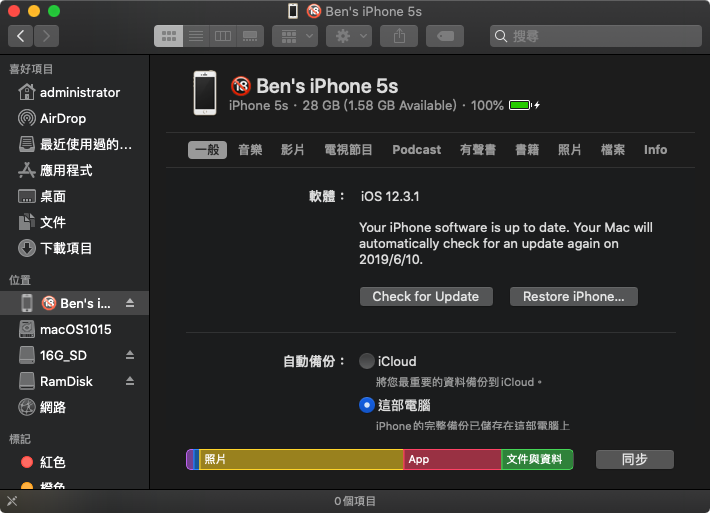This screenshot has height=513, width=710.
Task: Switch to gallery view
Action: pos(250,36)
